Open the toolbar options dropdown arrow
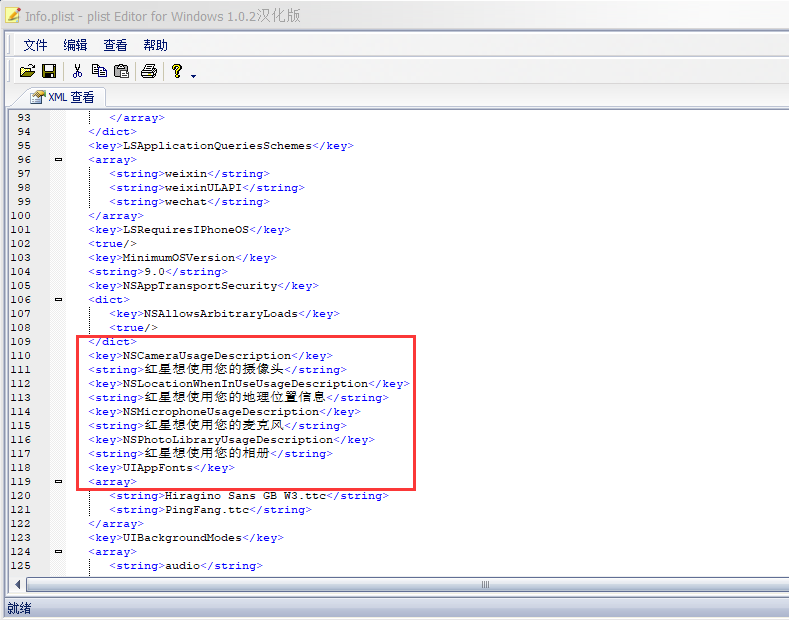 193,76
